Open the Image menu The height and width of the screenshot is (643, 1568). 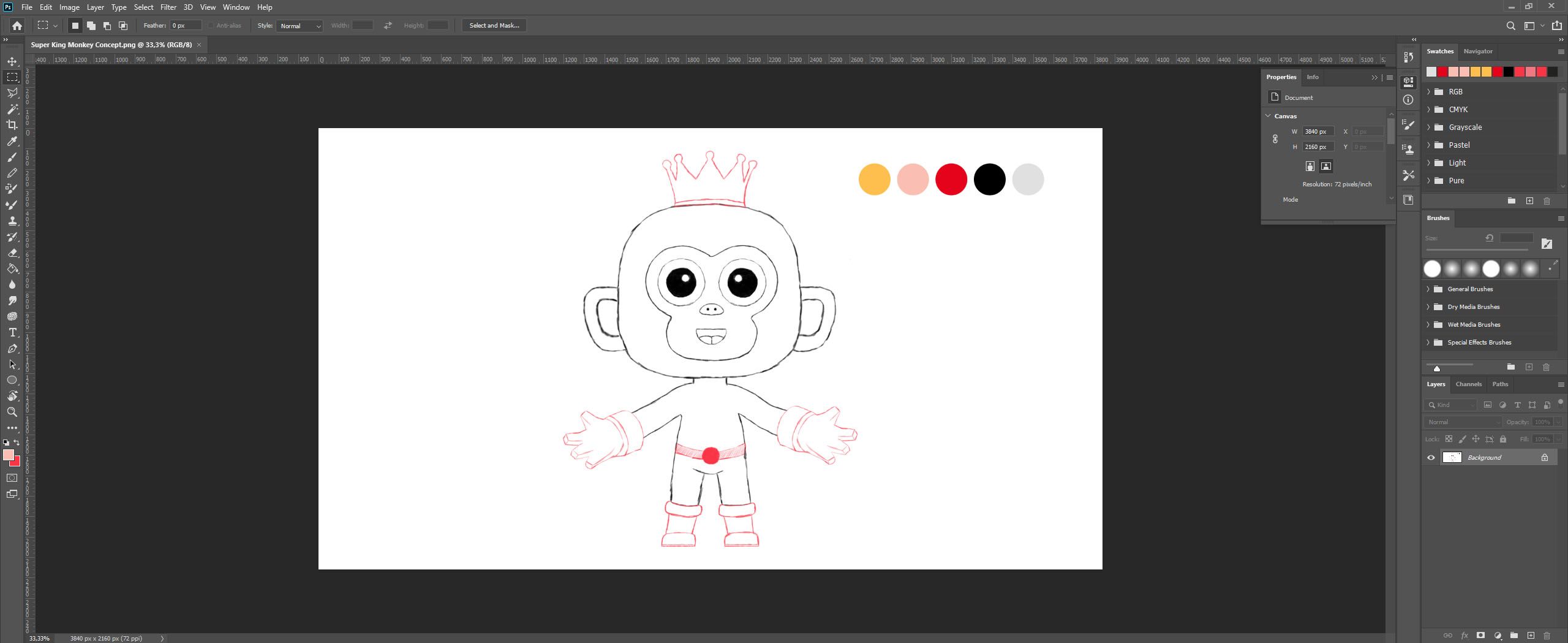pyautogui.click(x=69, y=7)
